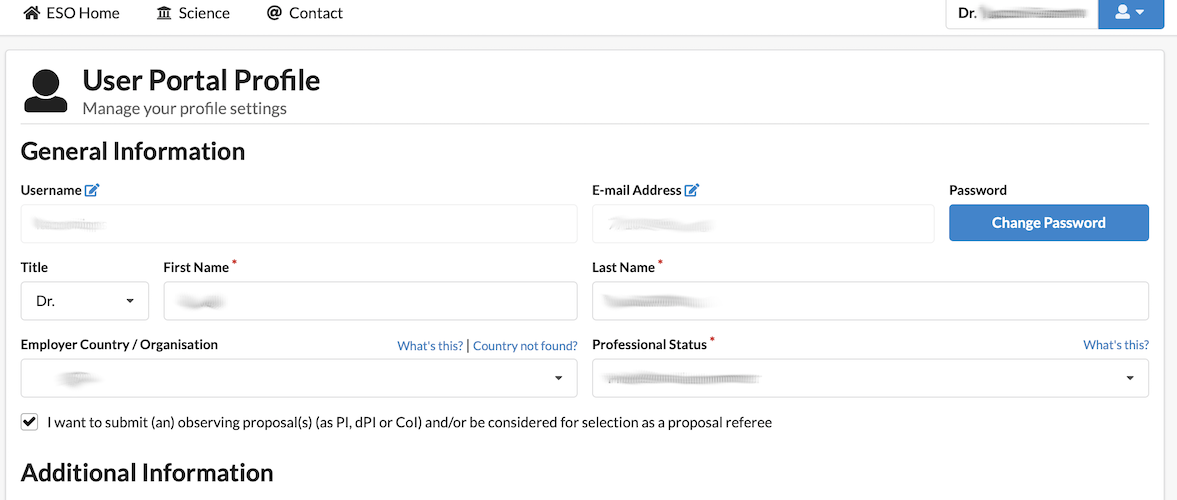
Task: Open the Contact menu item
Action: 315,13
